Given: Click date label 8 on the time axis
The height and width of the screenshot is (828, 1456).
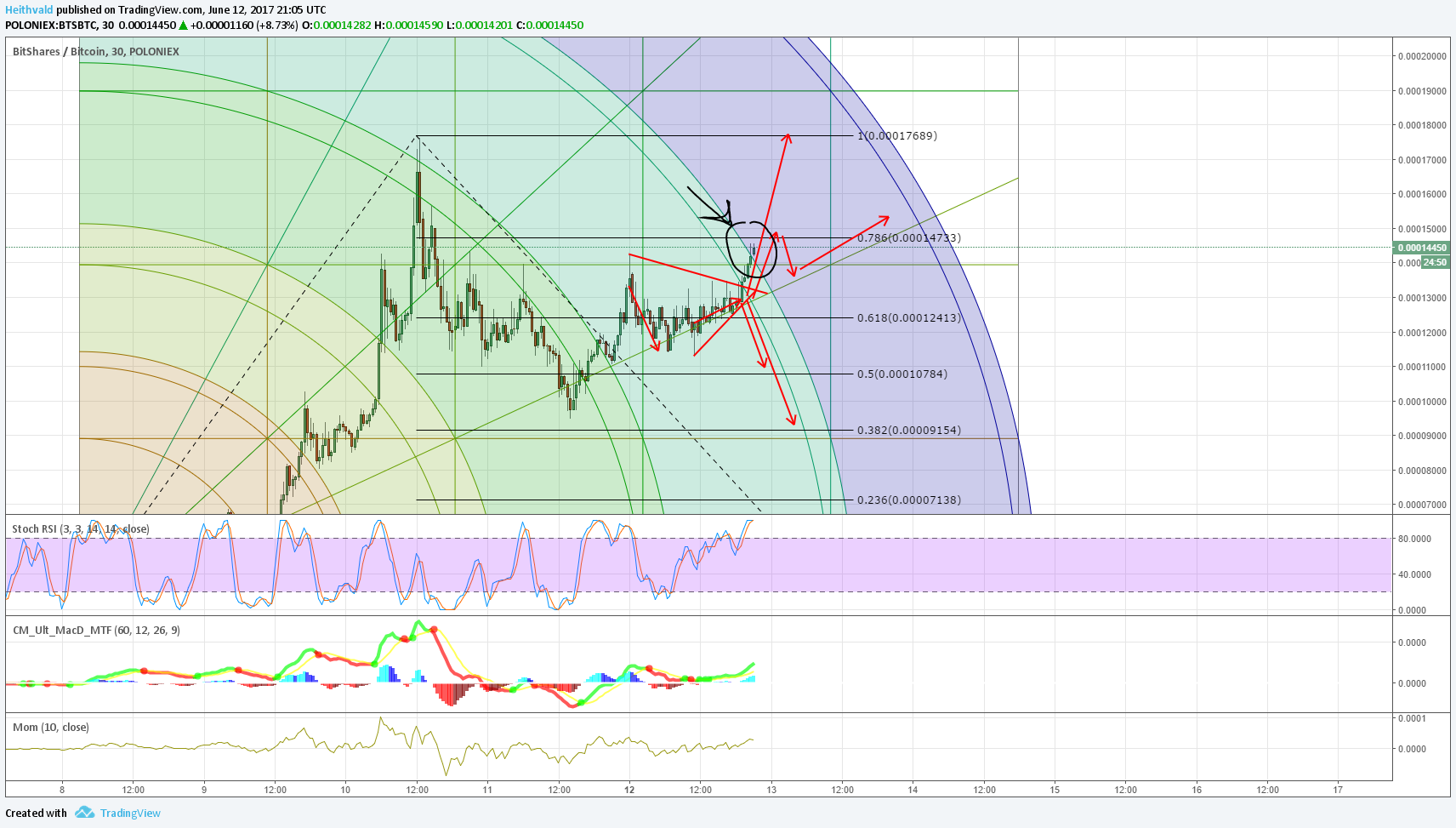Looking at the screenshot, I should point(62,790).
